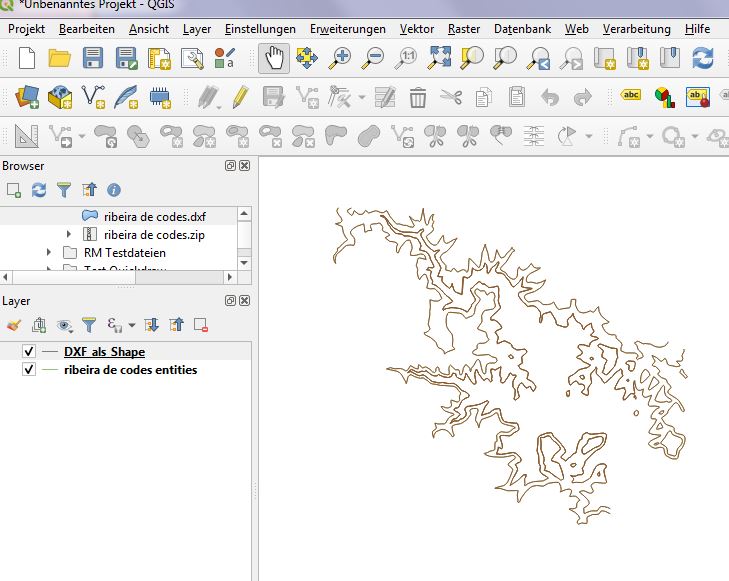Image resolution: width=729 pixels, height=581 pixels.
Task: Open the Vektor menu
Action: coord(416,29)
